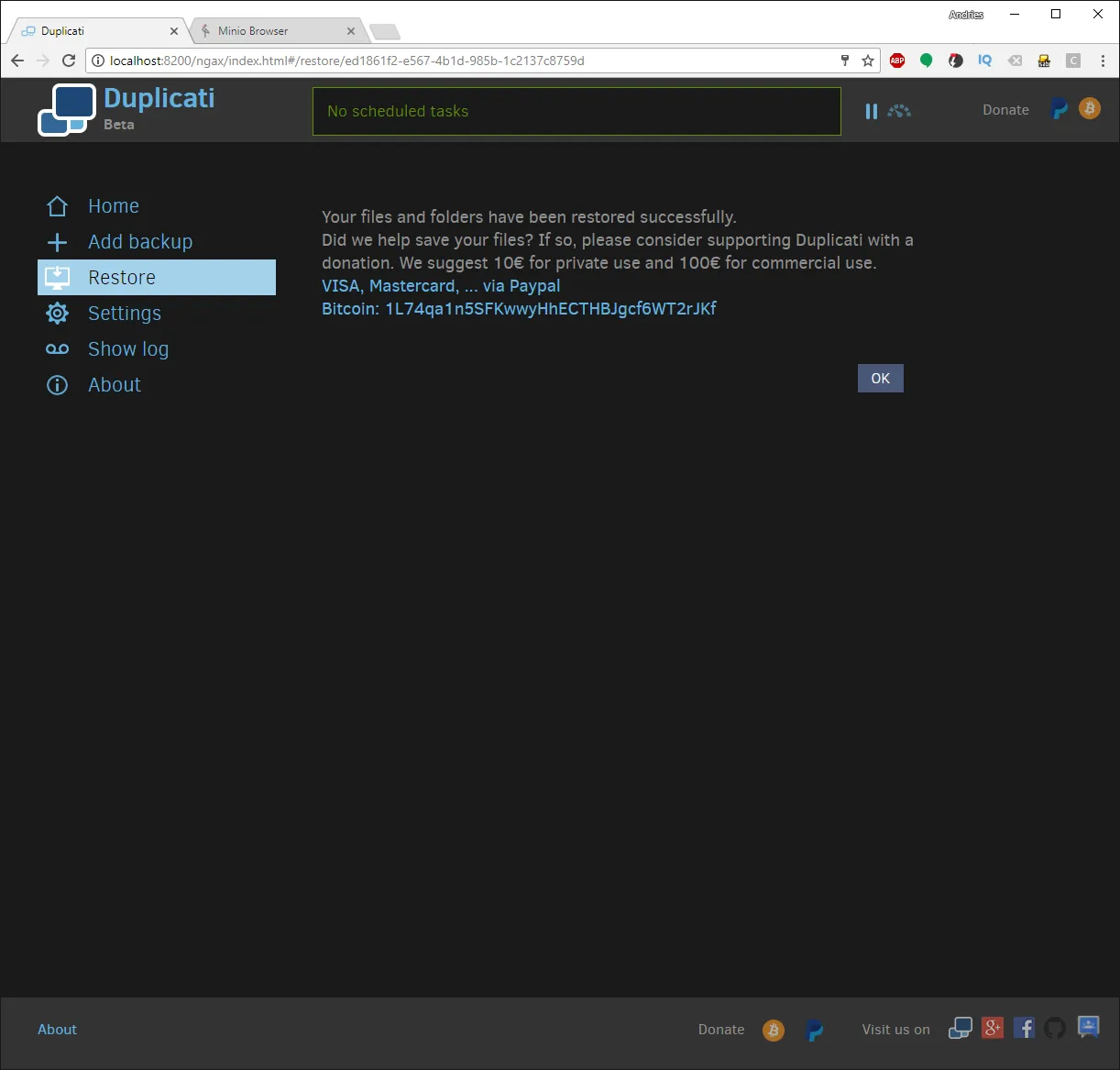
Task: Click the footer PayPal donate icon
Action: 815,1031
